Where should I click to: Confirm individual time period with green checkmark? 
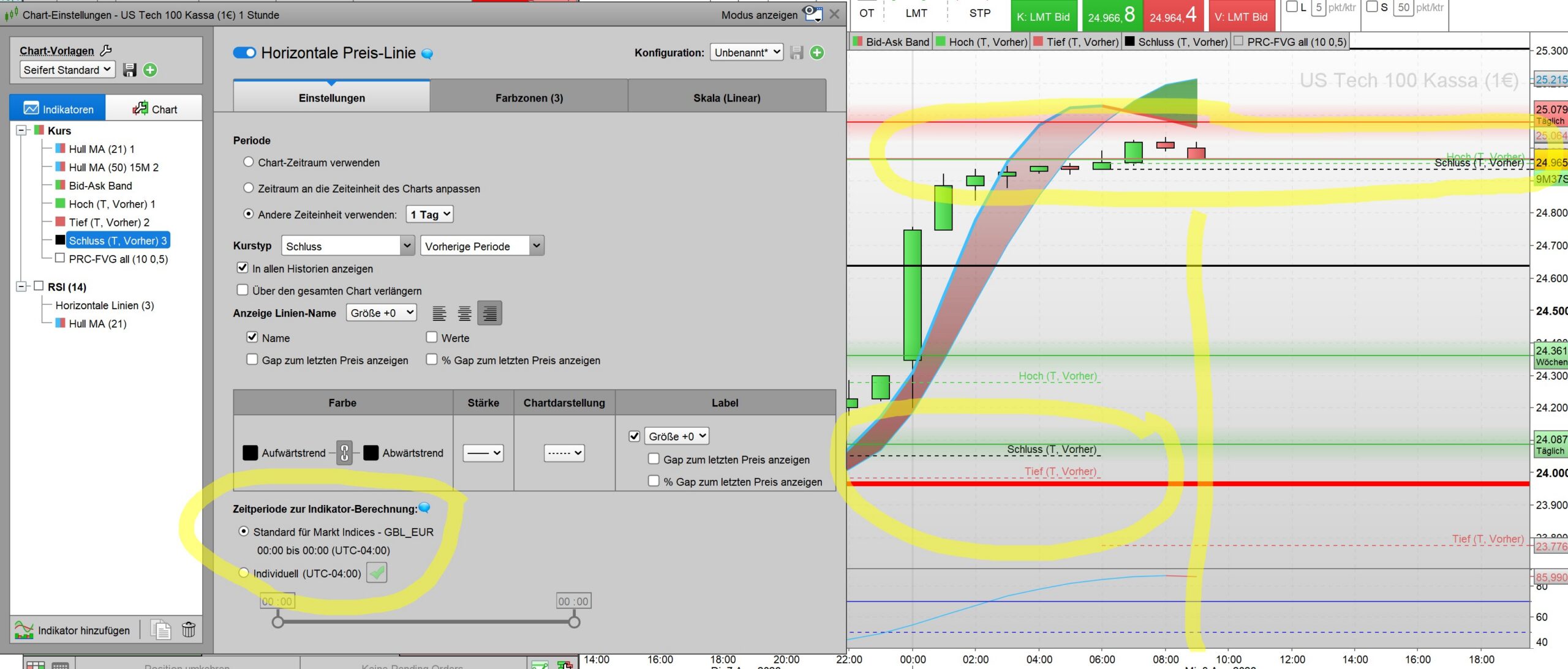377,573
